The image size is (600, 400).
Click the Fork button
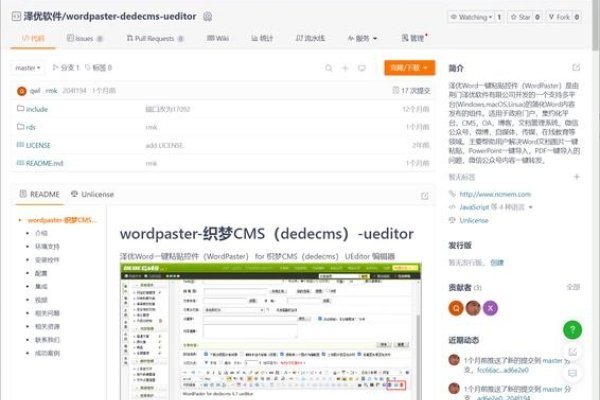tap(559, 17)
